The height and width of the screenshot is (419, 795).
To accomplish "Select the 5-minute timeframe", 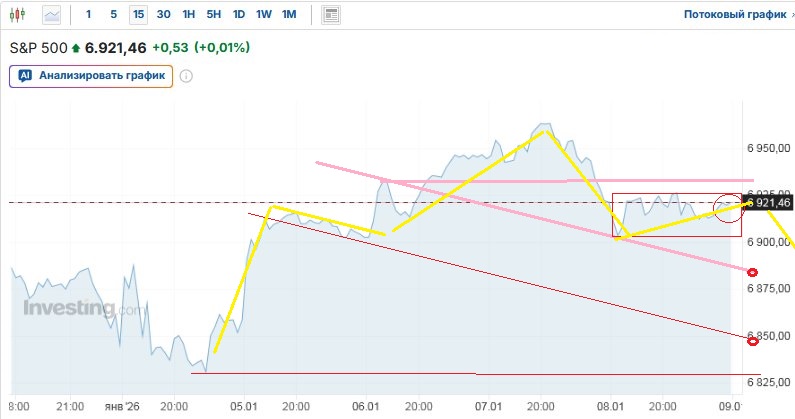I will coord(113,15).
